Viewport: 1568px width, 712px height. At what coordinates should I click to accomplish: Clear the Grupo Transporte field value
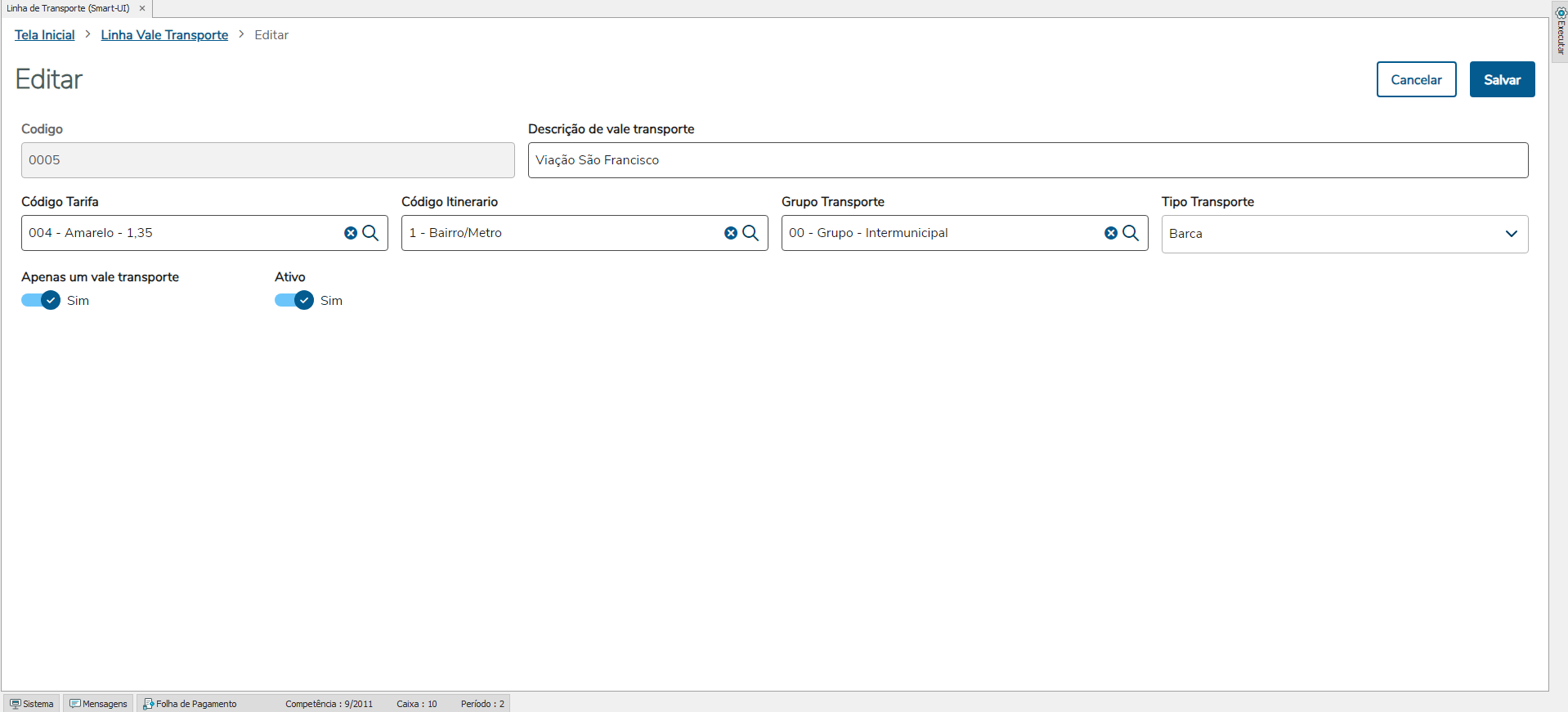1111,233
